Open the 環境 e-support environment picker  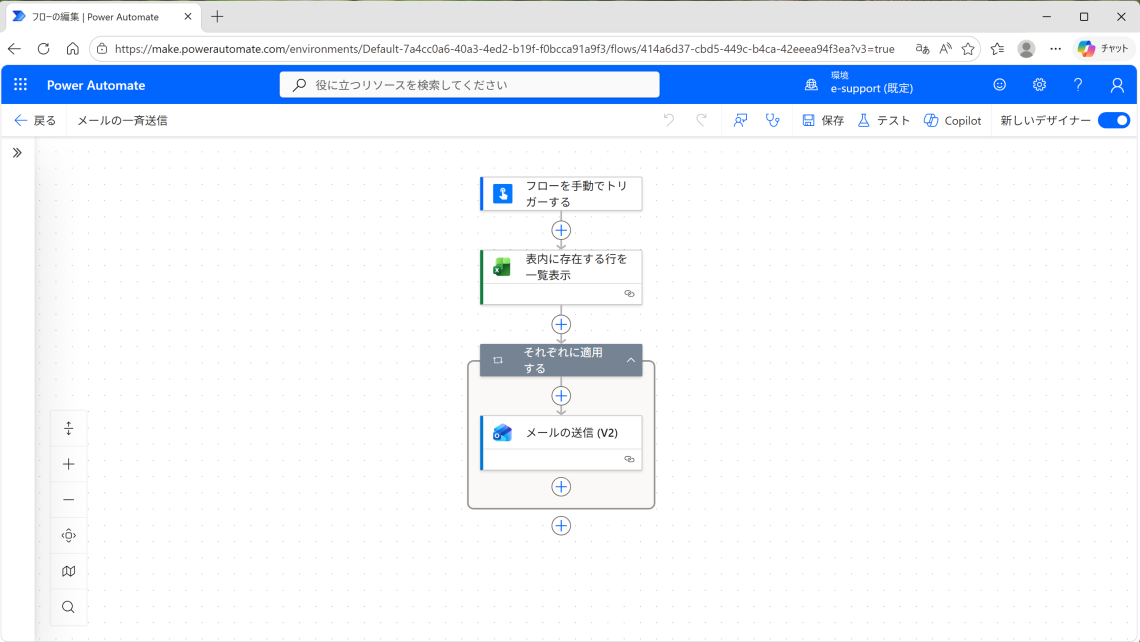(x=860, y=82)
